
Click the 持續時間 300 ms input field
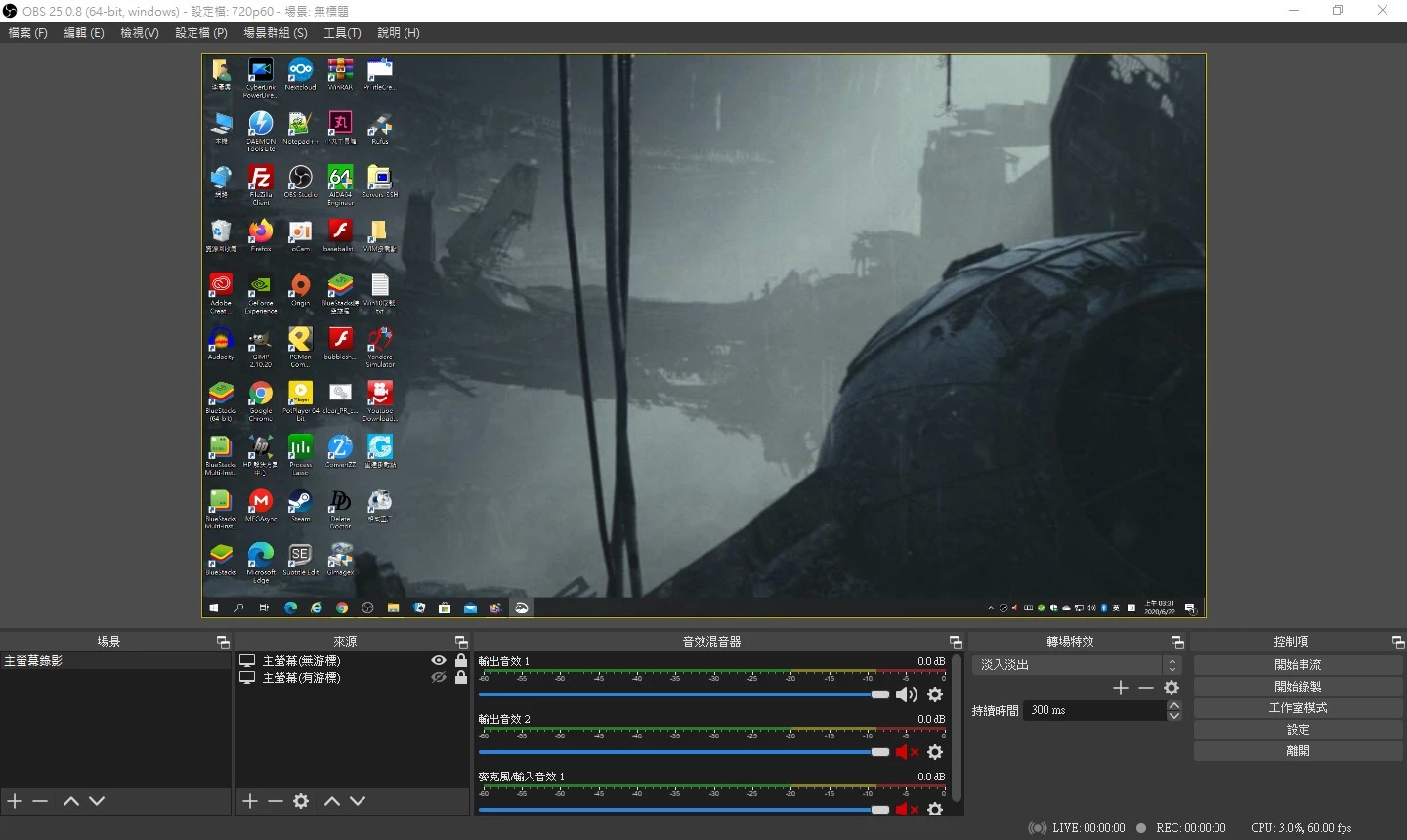point(1094,710)
